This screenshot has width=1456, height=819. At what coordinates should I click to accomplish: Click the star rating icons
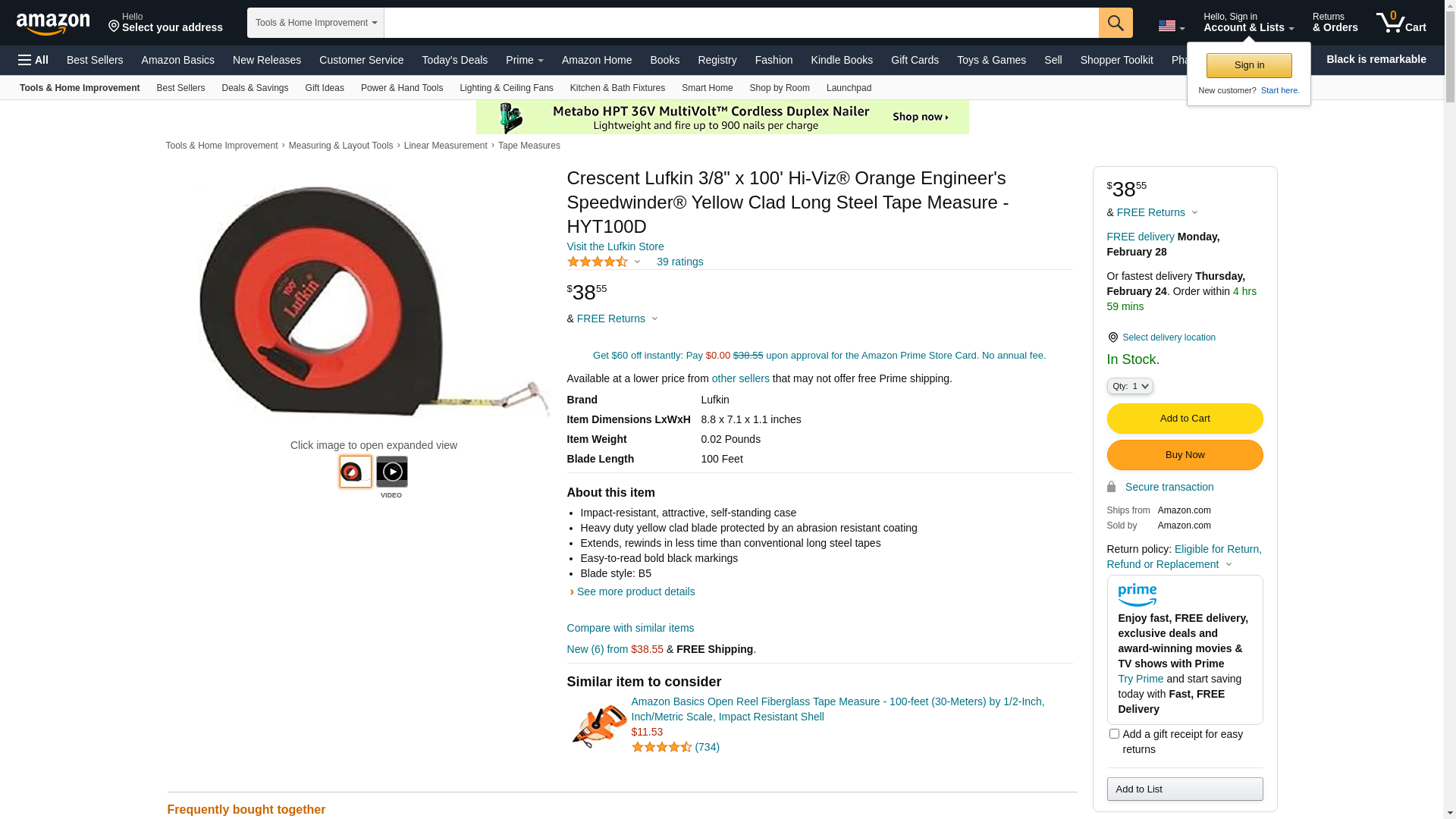[598, 262]
